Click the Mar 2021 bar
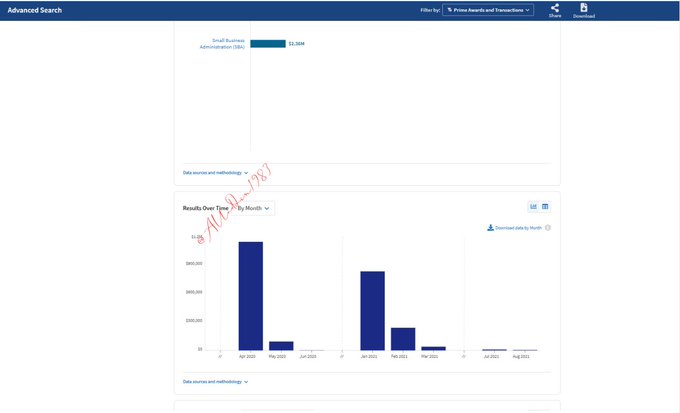 (433, 348)
